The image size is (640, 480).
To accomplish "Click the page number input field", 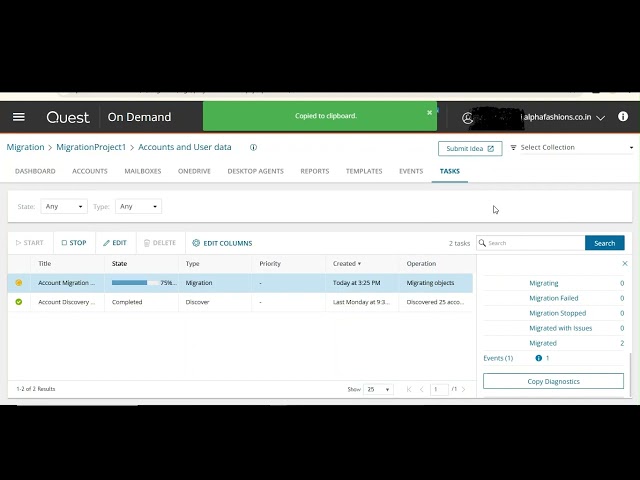I will point(439,389).
